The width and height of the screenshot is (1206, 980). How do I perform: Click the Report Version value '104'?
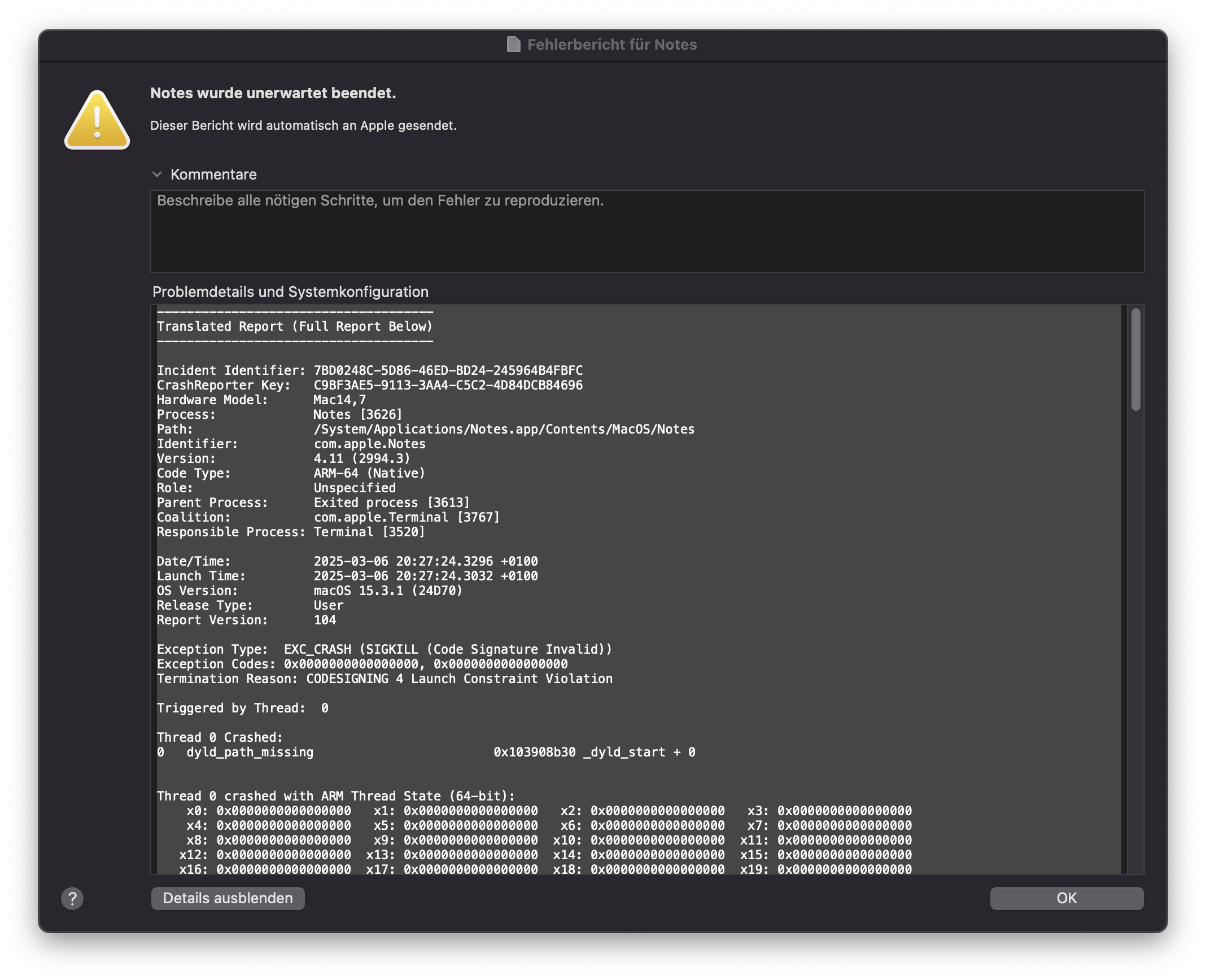325,620
